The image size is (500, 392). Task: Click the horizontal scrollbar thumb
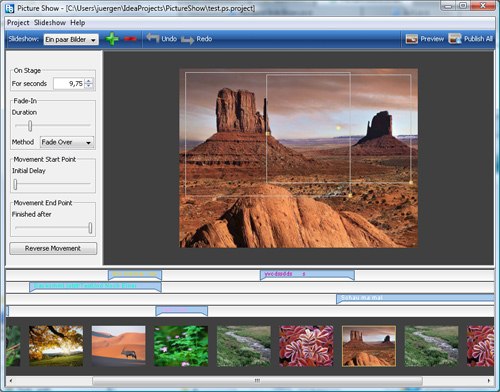click(257, 380)
